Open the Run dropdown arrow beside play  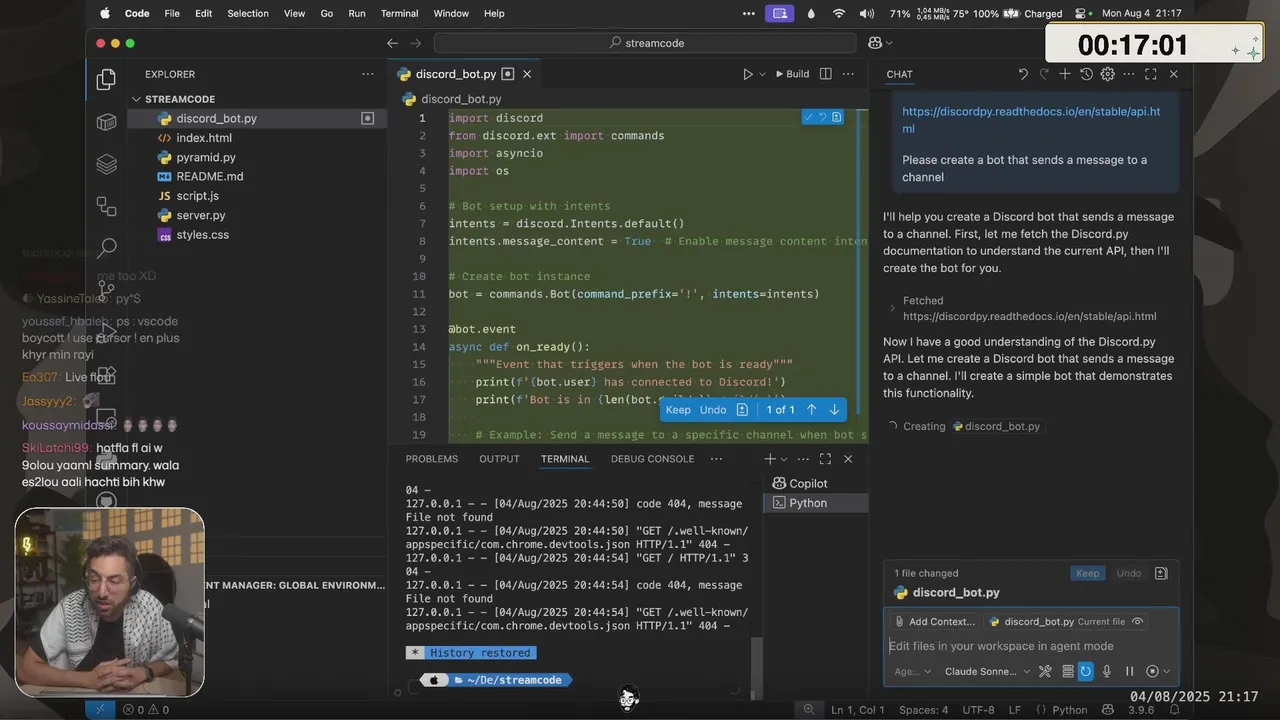762,74
